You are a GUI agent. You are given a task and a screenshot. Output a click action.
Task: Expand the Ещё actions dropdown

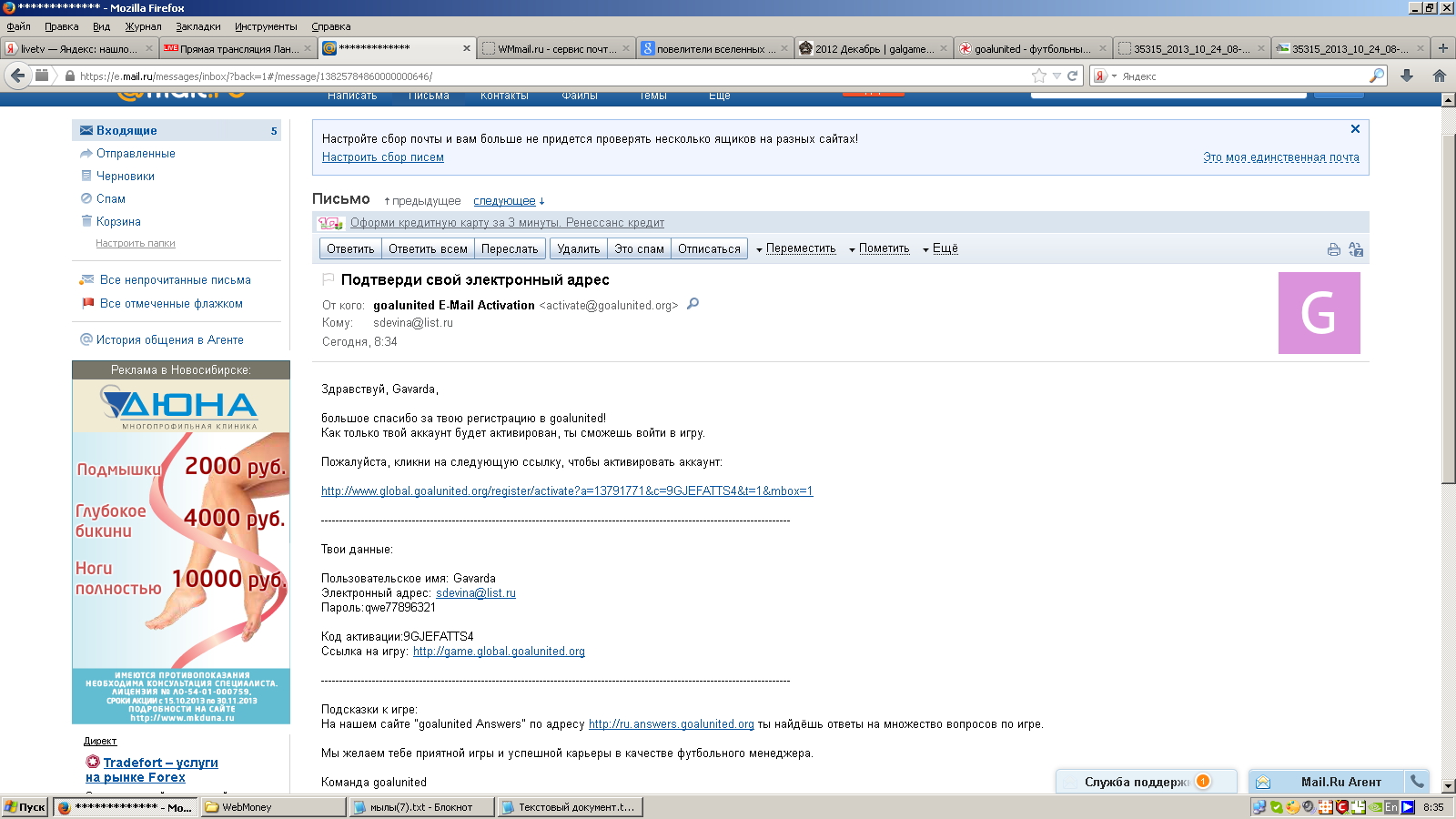tap(940, 248)
